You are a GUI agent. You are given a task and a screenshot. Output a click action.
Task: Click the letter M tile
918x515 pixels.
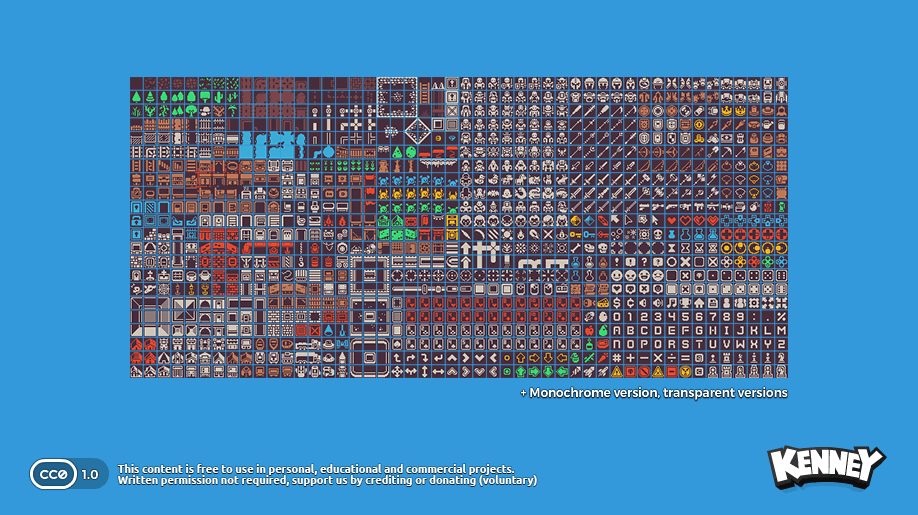click(781, 330)
